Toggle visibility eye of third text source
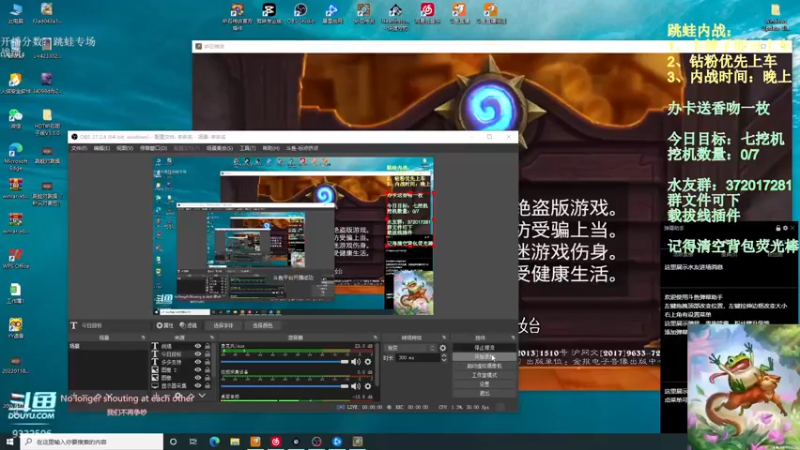Screen dimensions: 800x450 pyautogui.click(x=197, y=362)
